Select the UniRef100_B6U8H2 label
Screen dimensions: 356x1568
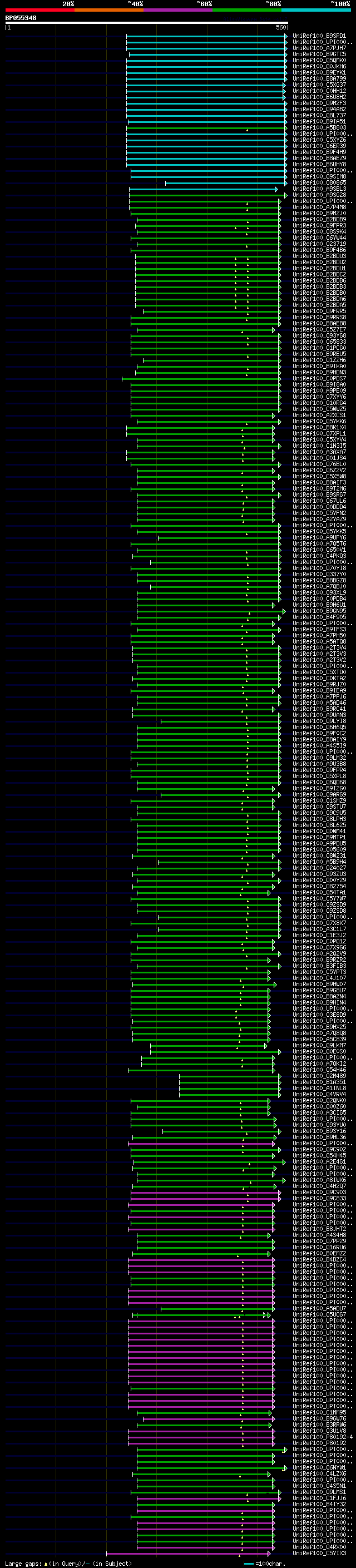click(319, 97)
